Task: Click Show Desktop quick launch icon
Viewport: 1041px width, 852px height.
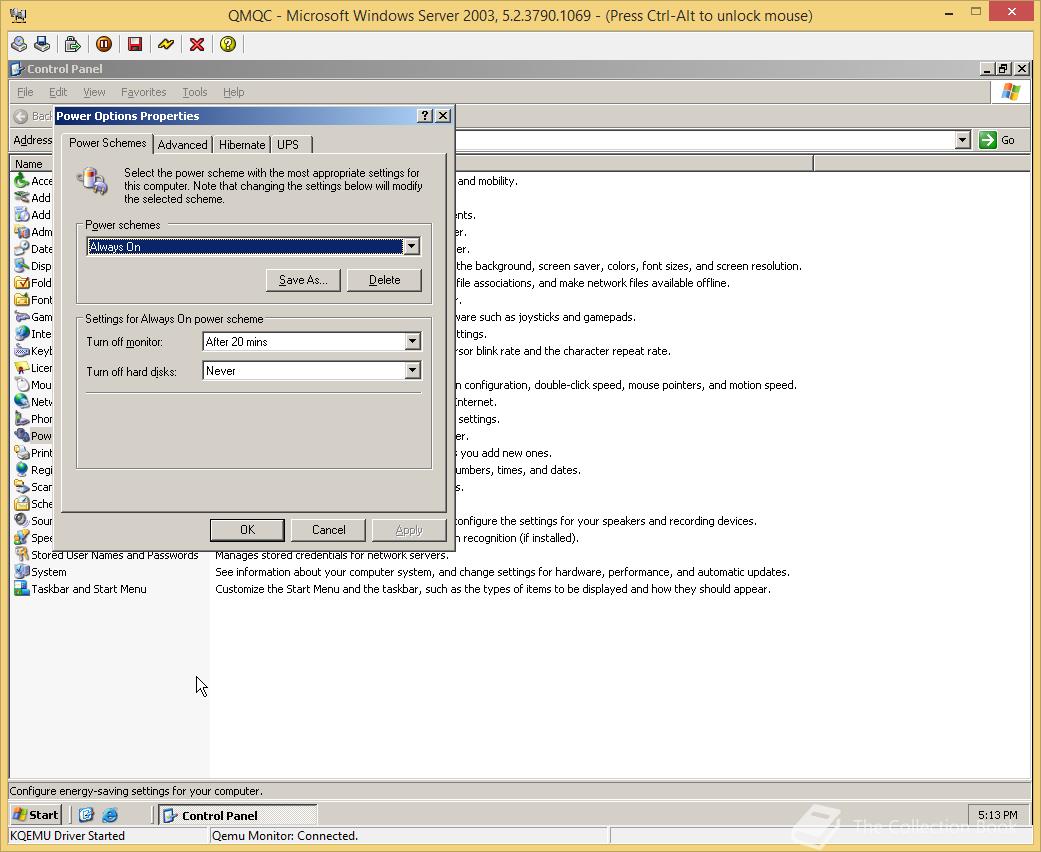Action: [x=86, y=815]
